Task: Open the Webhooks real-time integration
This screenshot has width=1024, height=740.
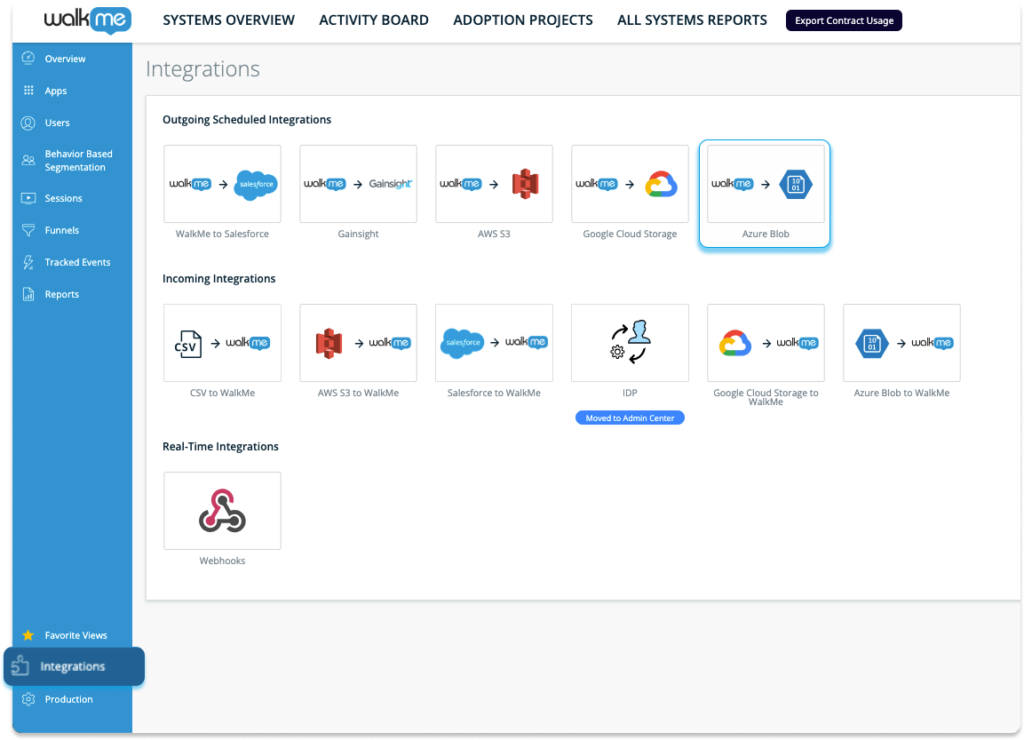Action: pyautogui.click(x=222, y=510)
